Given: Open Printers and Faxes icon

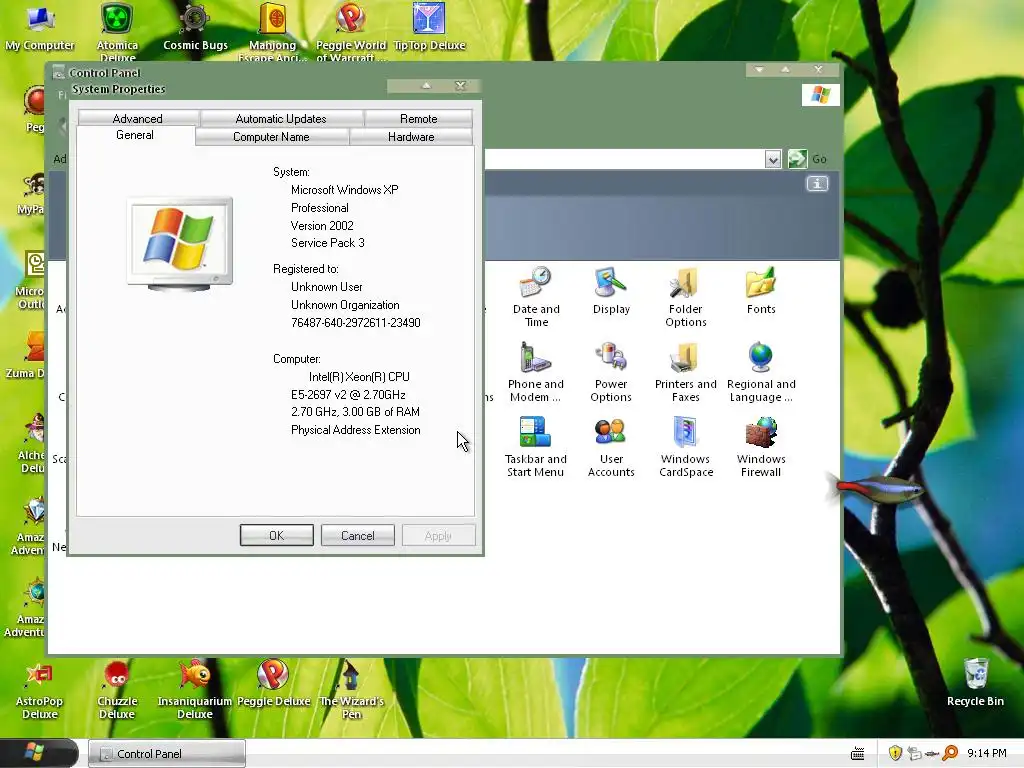Looking at the screenshot, I should tap(686, 372).
